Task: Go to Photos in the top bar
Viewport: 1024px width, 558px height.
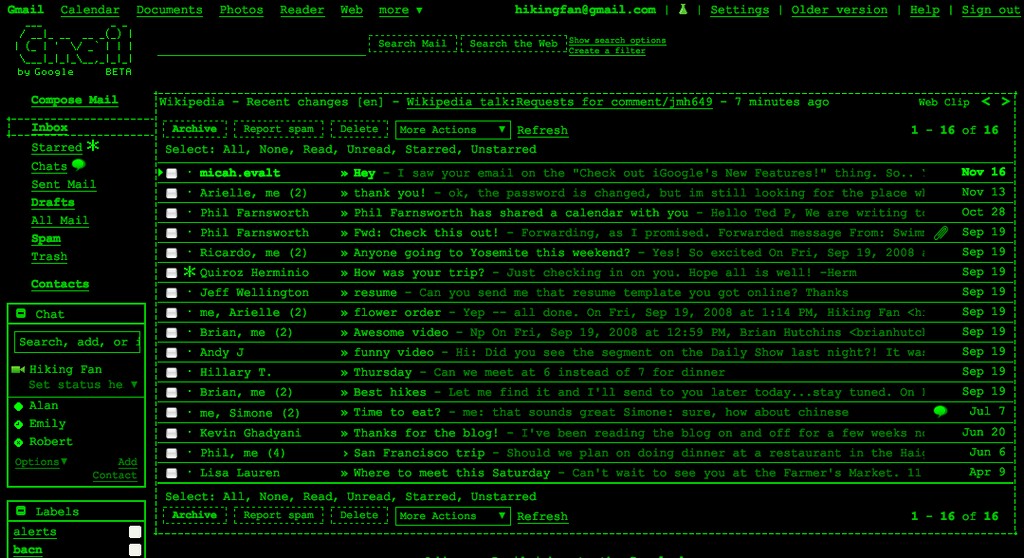Action: 241,10
